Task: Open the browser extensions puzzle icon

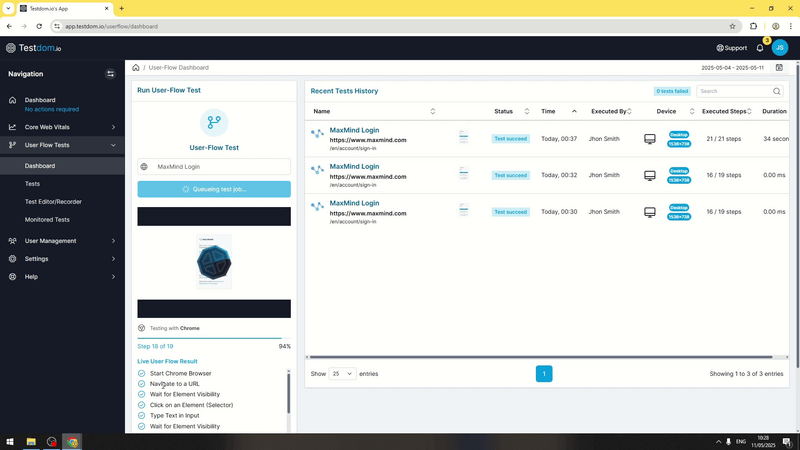Action: 753,26
